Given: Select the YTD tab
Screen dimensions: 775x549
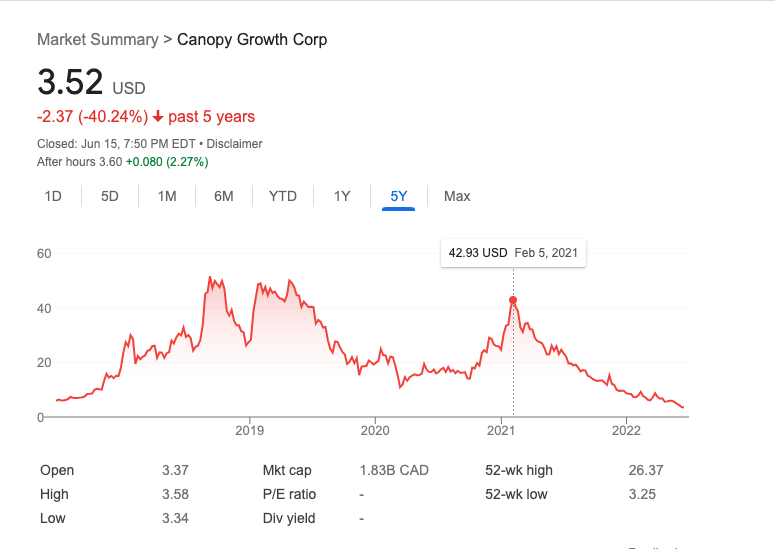Looking at the screenshot, I should click(283, 196).
